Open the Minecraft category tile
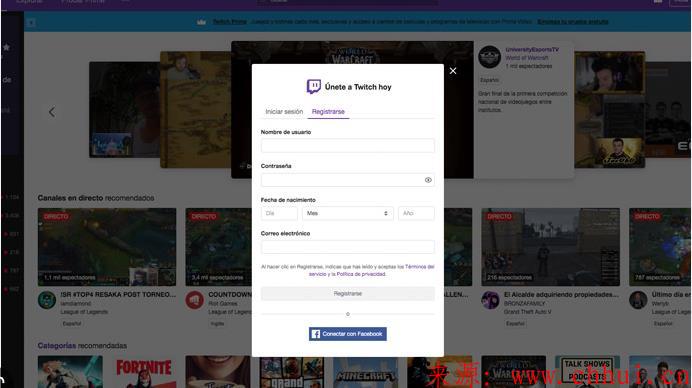The width and height of the screenshot is (692, 388). click(365, 372)
